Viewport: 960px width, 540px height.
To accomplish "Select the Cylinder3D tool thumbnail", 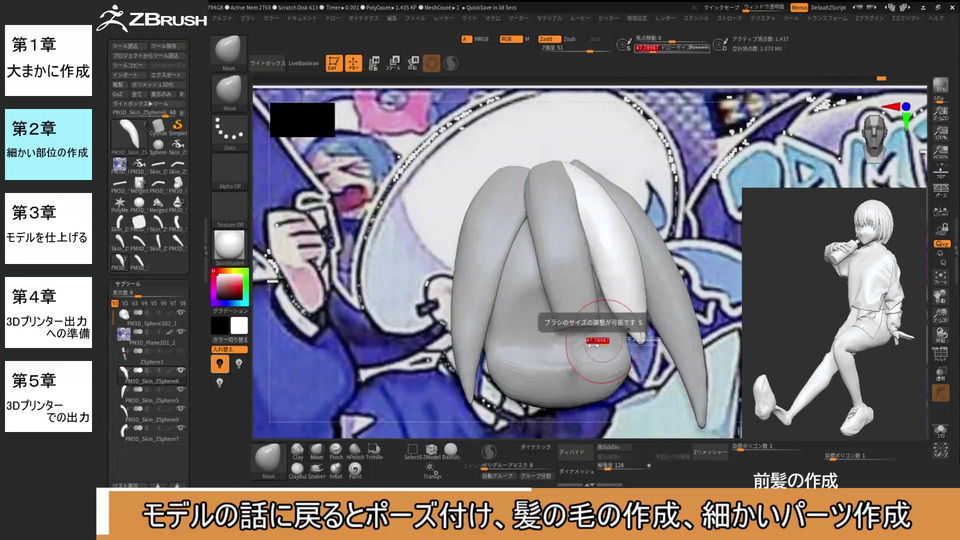I will click(x=158, y=128).
